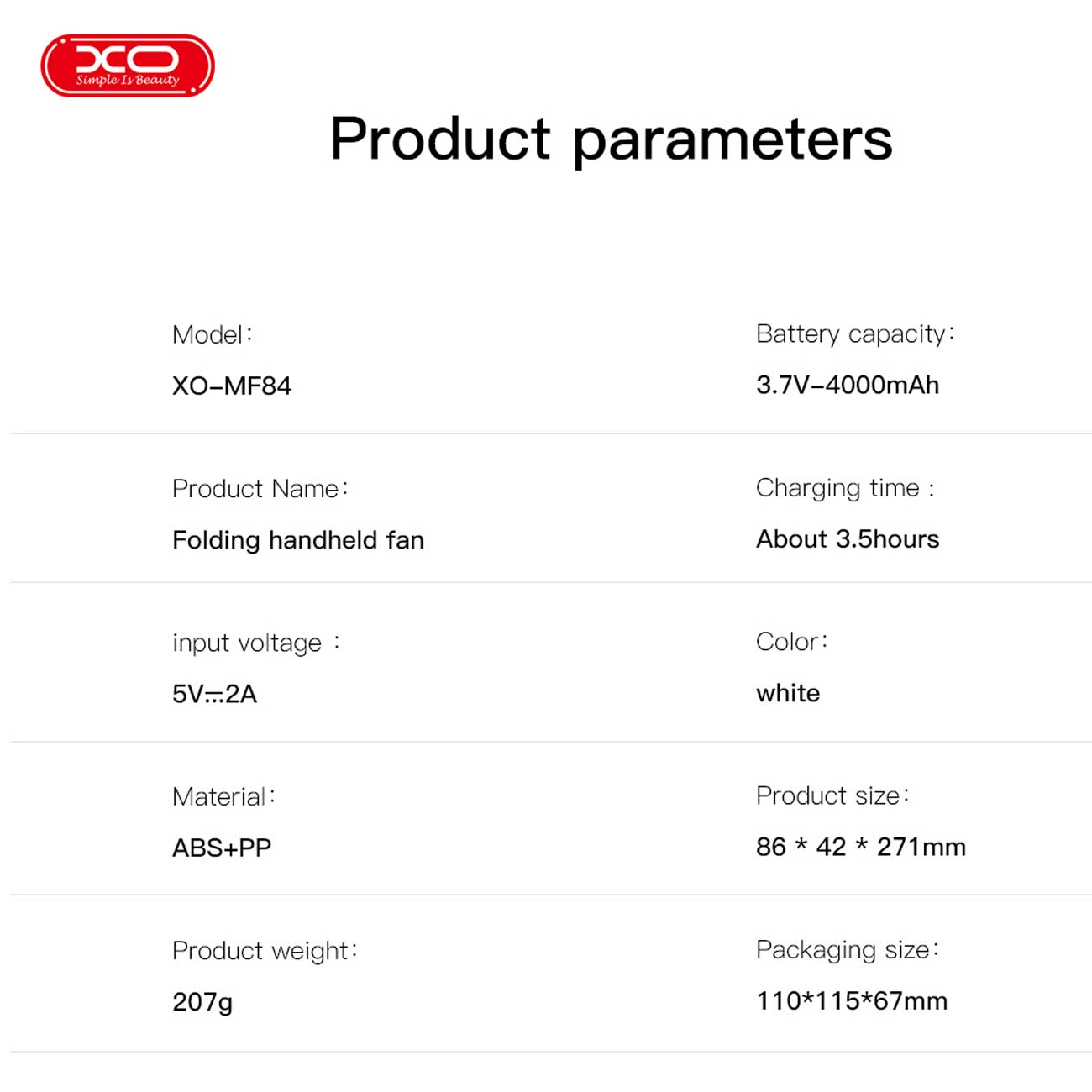Select the "Product Name:" label

point(260,488)
